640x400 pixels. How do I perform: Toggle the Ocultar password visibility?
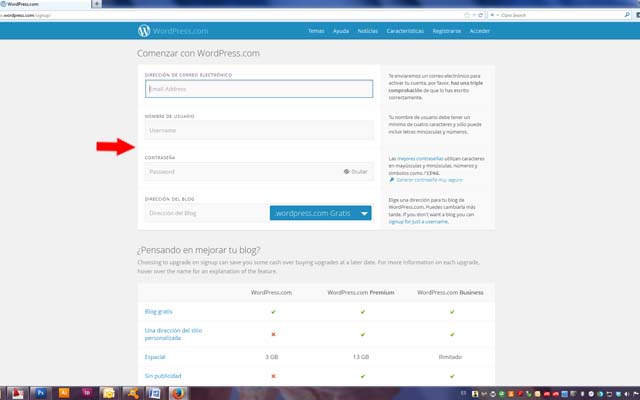point(356,172)
